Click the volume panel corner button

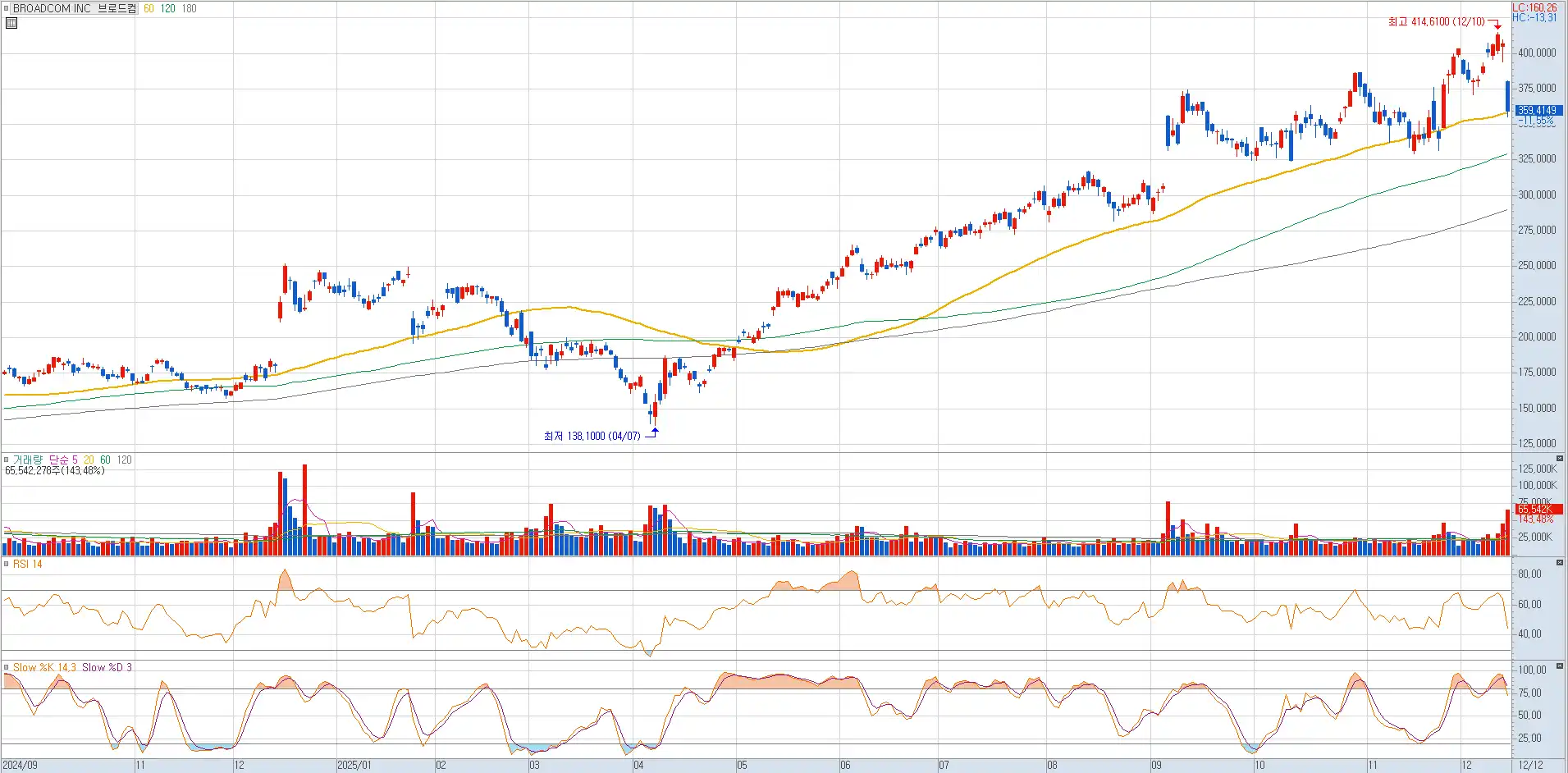coord(1560,458)
